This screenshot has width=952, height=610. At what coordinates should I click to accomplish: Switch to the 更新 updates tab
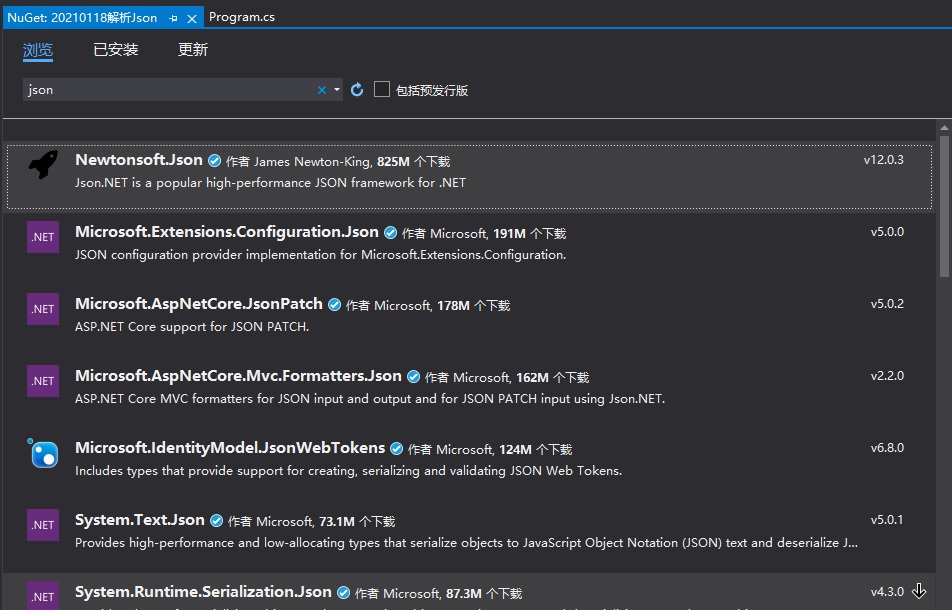point(193,50)
